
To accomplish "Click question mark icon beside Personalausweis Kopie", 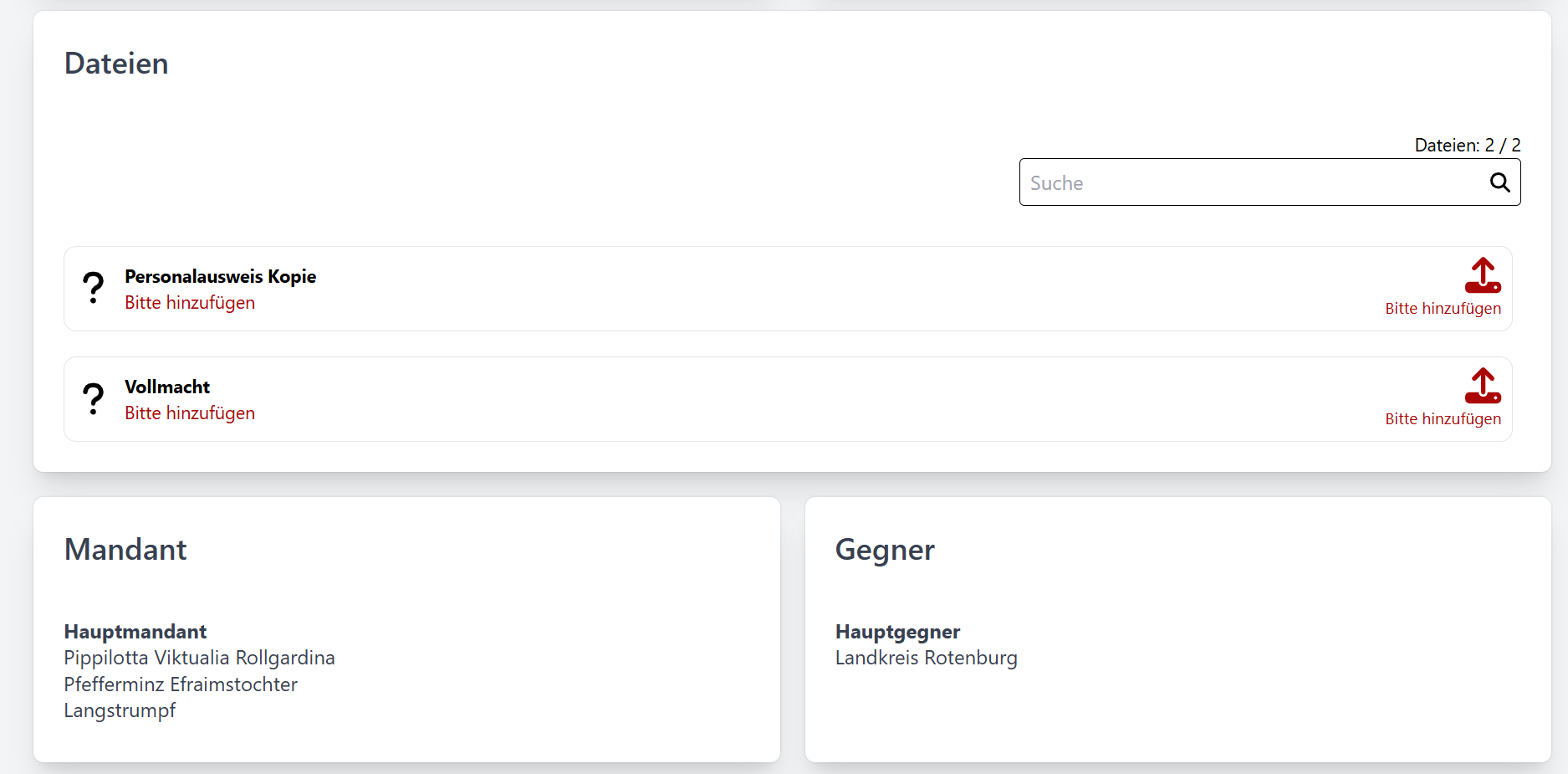I will [94, 288].
